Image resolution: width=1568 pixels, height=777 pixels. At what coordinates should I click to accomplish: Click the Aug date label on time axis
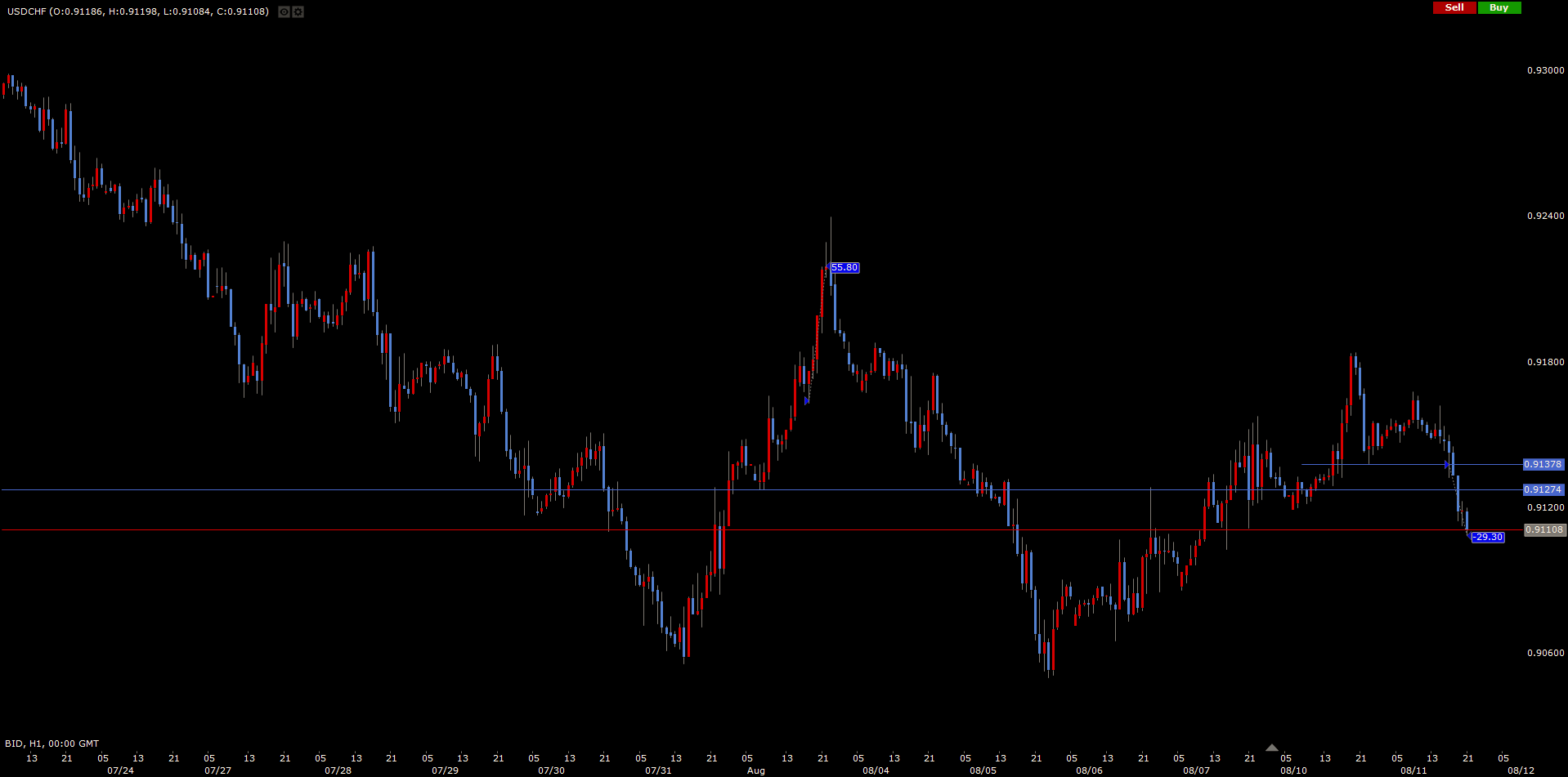755,770
